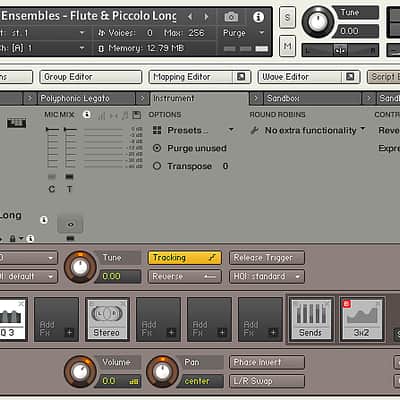Pop out the Wave Editor window icon
This screenshot has height=400, width=400.
350,77
